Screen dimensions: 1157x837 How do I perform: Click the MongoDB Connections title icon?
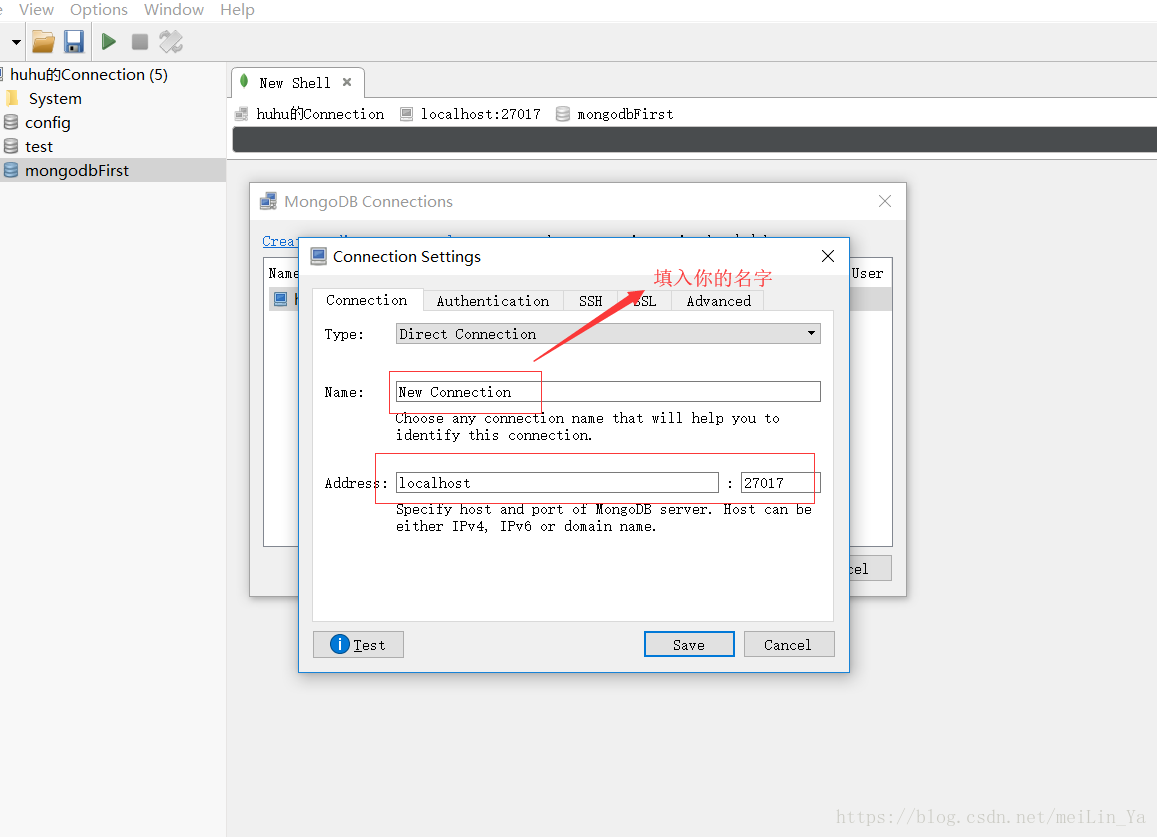[x=269, y=201]
